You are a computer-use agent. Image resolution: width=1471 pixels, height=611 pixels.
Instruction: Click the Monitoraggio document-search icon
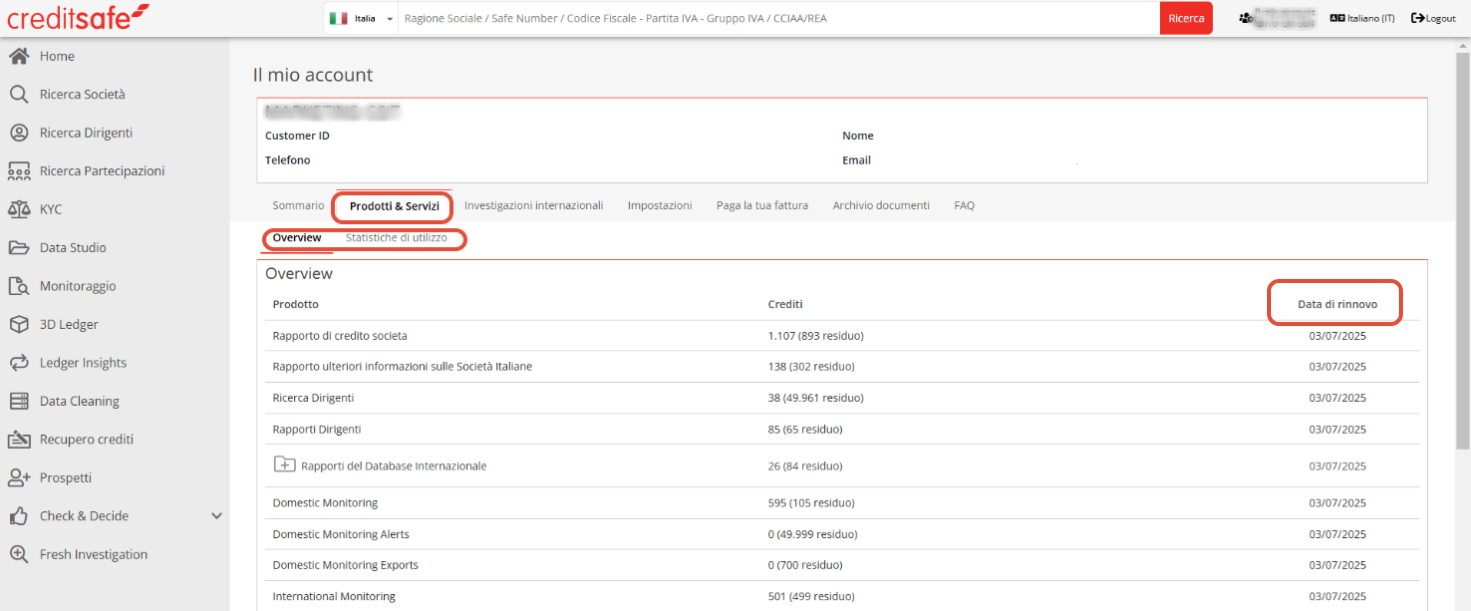[18, 286]
